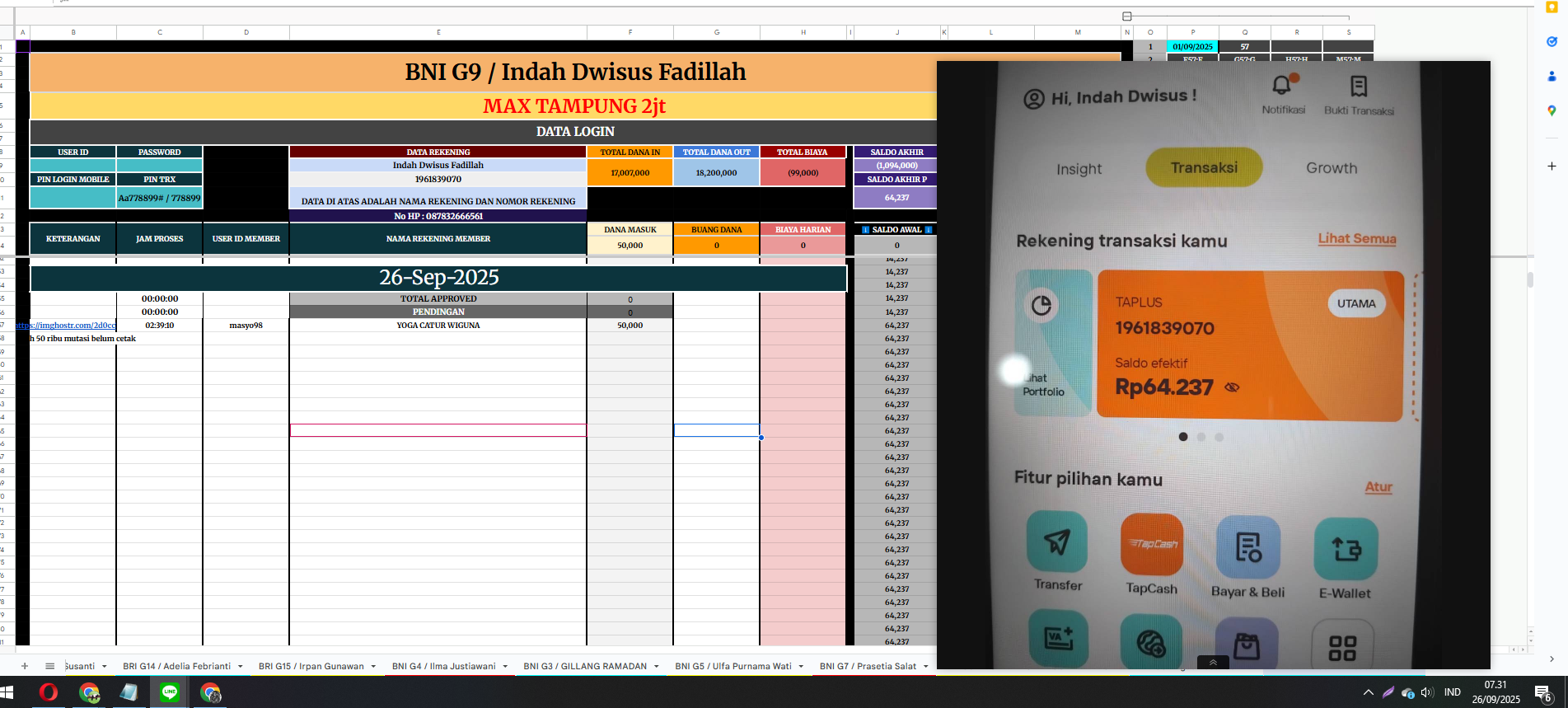Click the 01/09/2025 date cell
This screenshot has width=1568, height=708.
[1192, 47]
